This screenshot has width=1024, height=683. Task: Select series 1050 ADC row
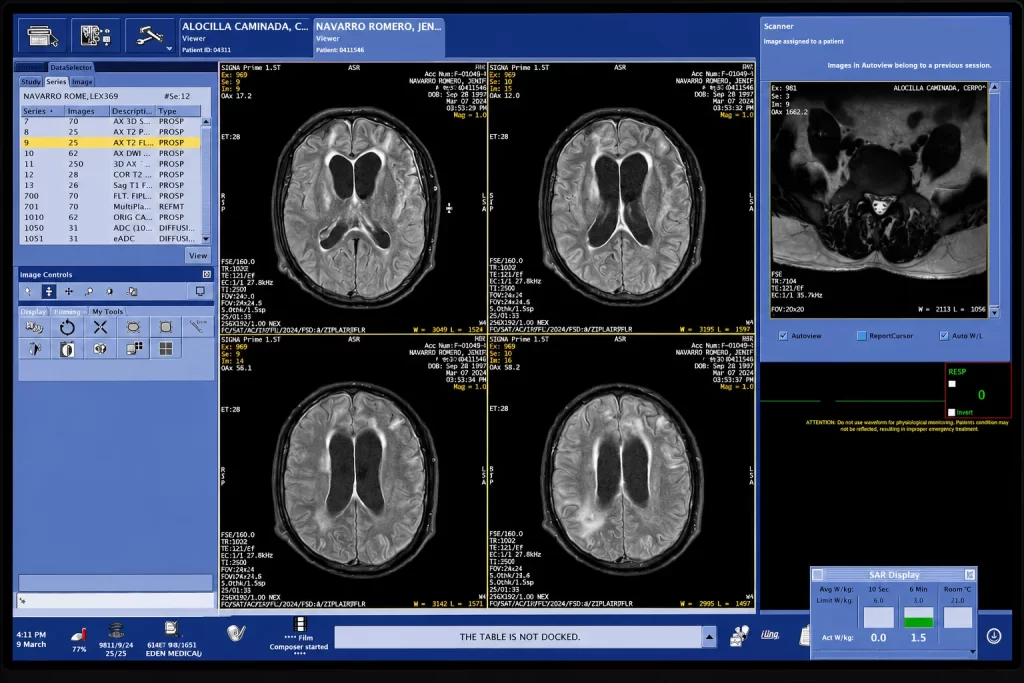coord(111,228)
